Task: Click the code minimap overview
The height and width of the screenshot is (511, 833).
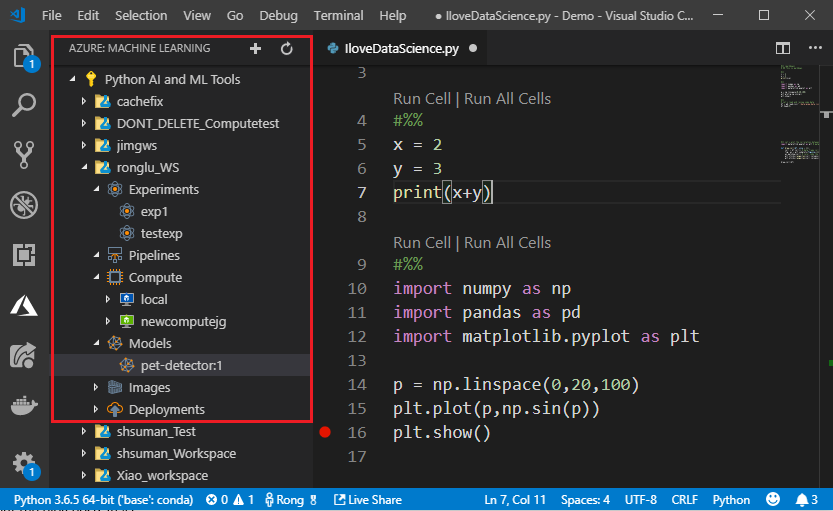Action: tap(800, 112)
